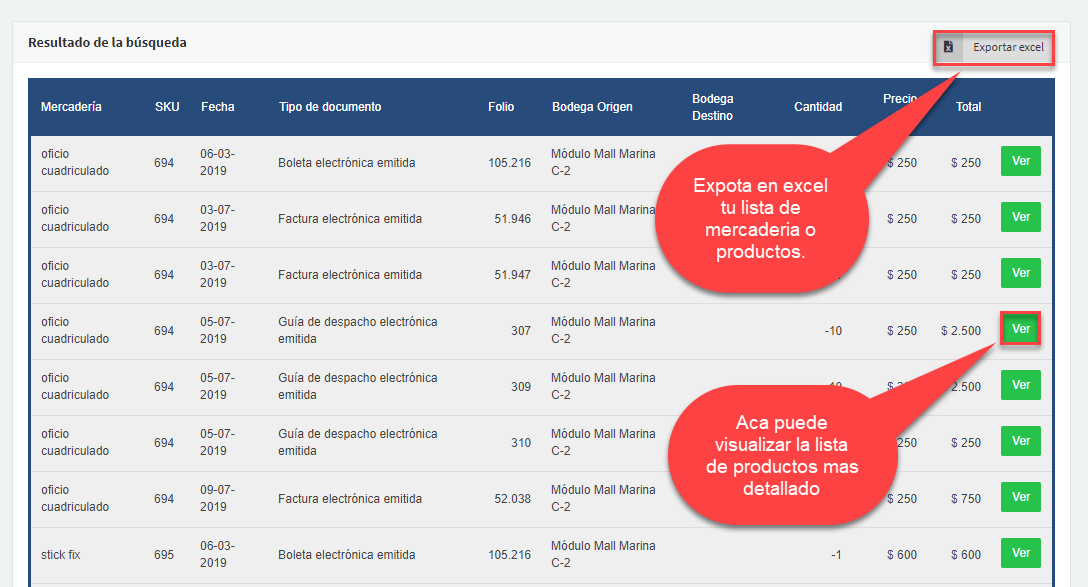Click the Total column header

968,107
